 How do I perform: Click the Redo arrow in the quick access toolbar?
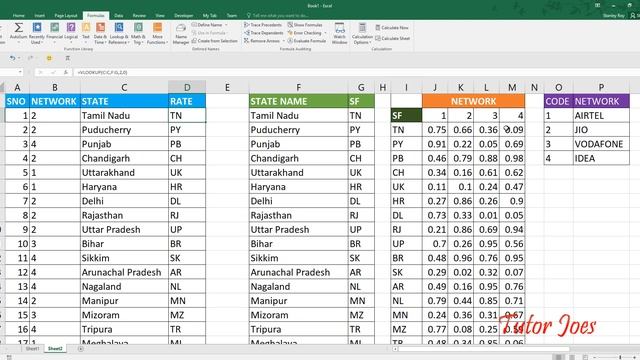tap(30, 58)
